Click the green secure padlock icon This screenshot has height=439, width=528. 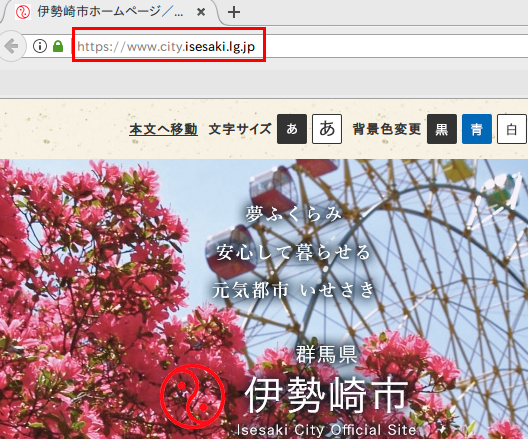coord(58,46)
